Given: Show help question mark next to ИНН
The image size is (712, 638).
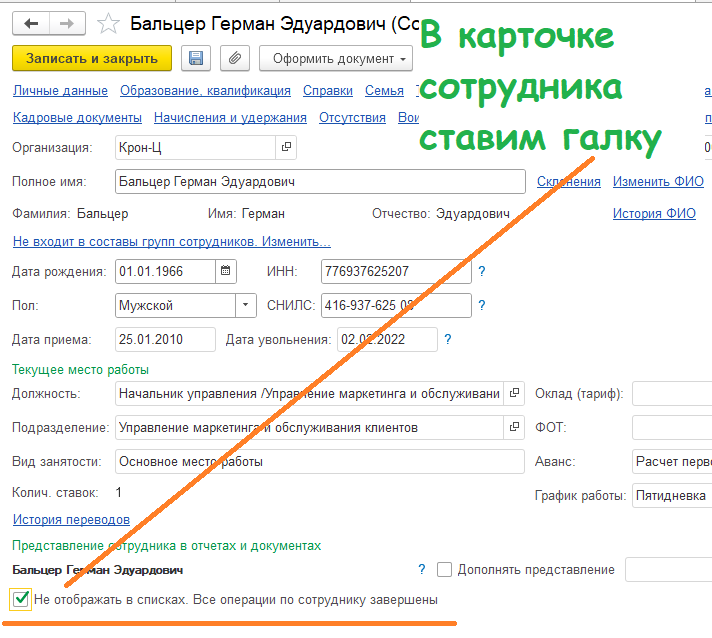Looking at the screenshot, I should coord(482,271).
